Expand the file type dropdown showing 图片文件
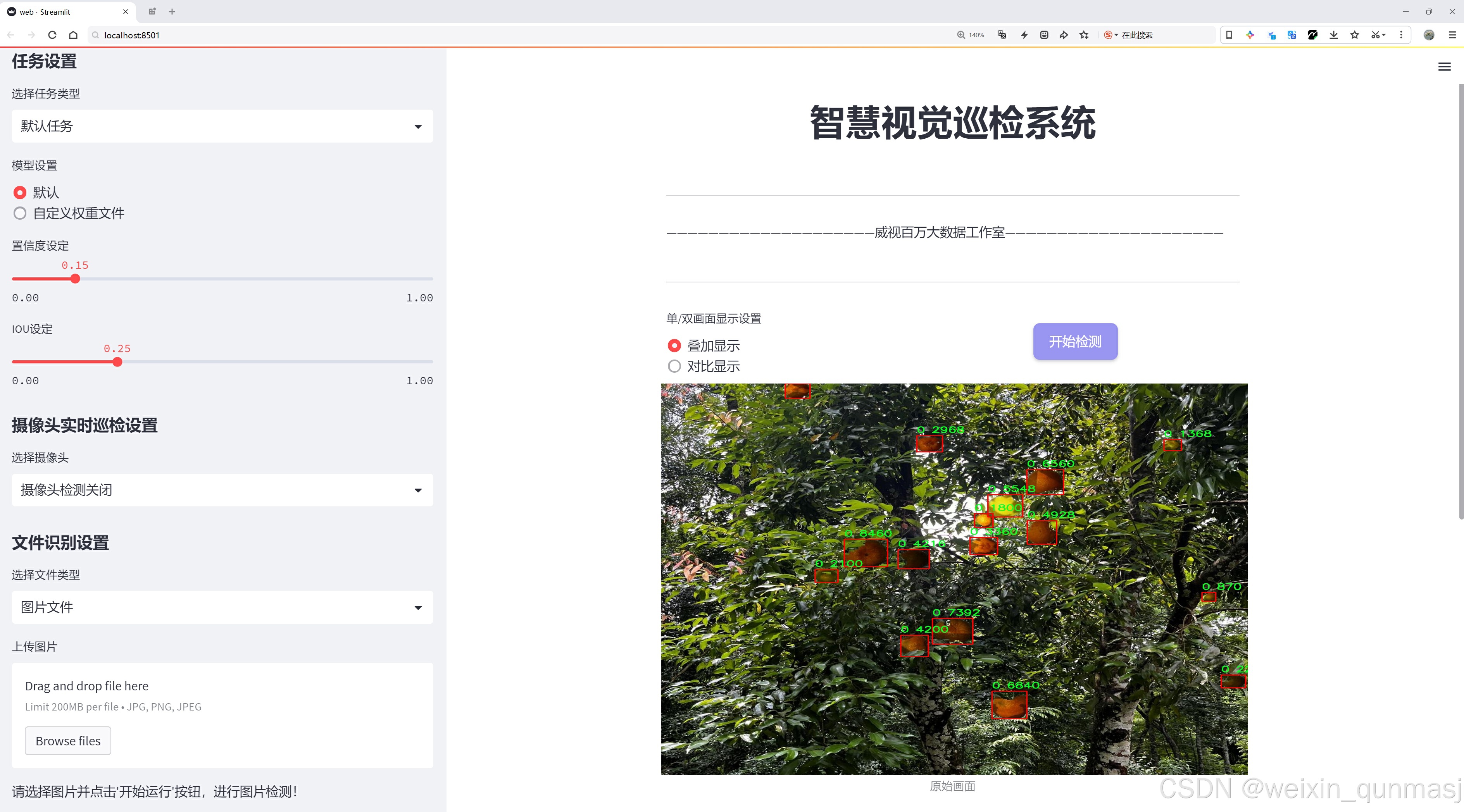This screenshot has width=1464, height=812. [x=222, y=607]
